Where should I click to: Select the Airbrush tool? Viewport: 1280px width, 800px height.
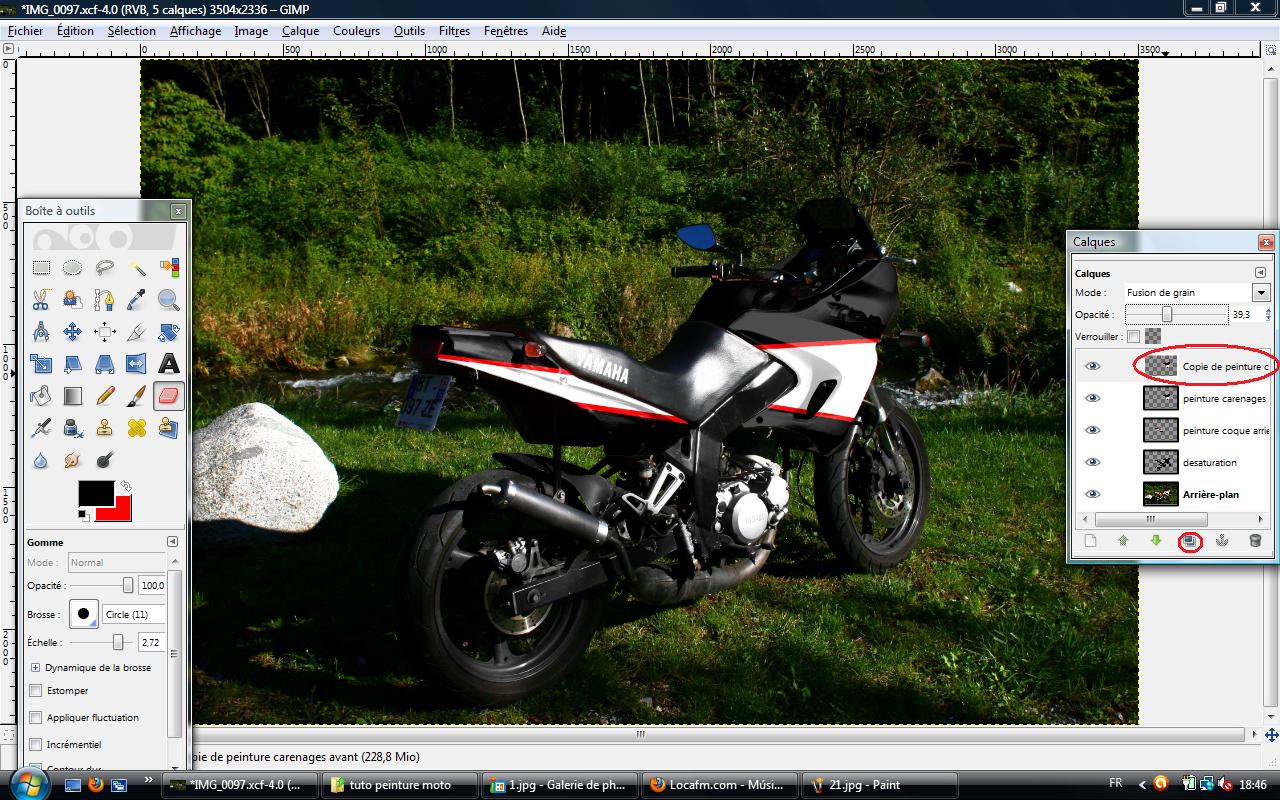tap(41, 428)
